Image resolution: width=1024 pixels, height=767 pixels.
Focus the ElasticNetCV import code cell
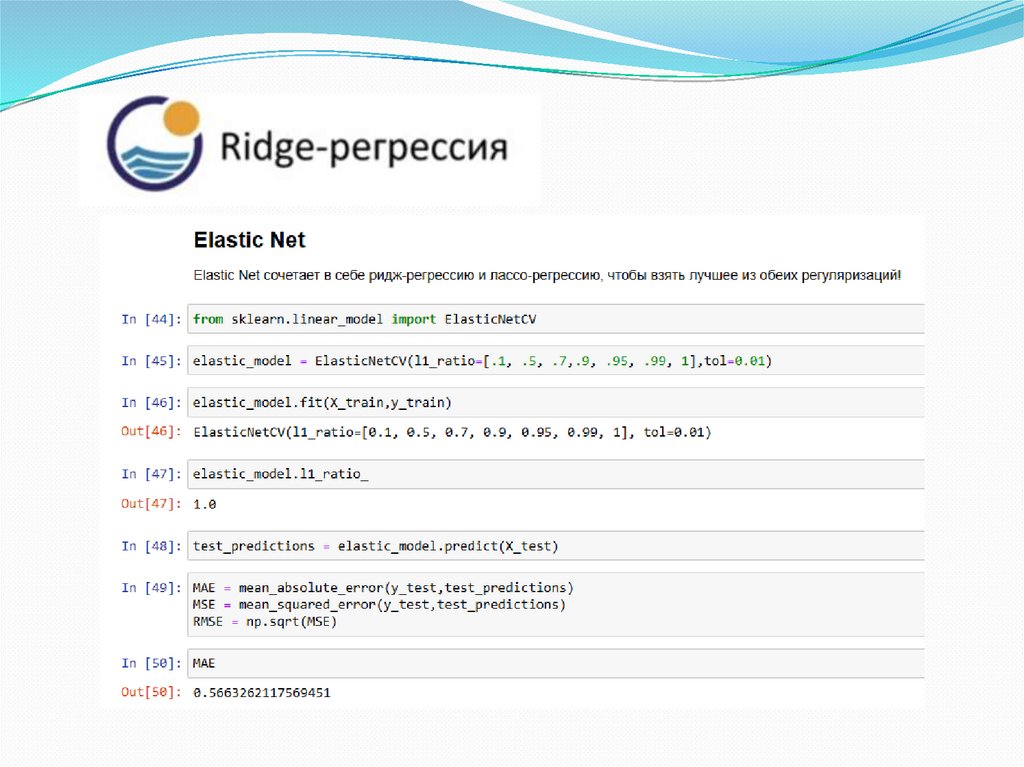point(555,319)
